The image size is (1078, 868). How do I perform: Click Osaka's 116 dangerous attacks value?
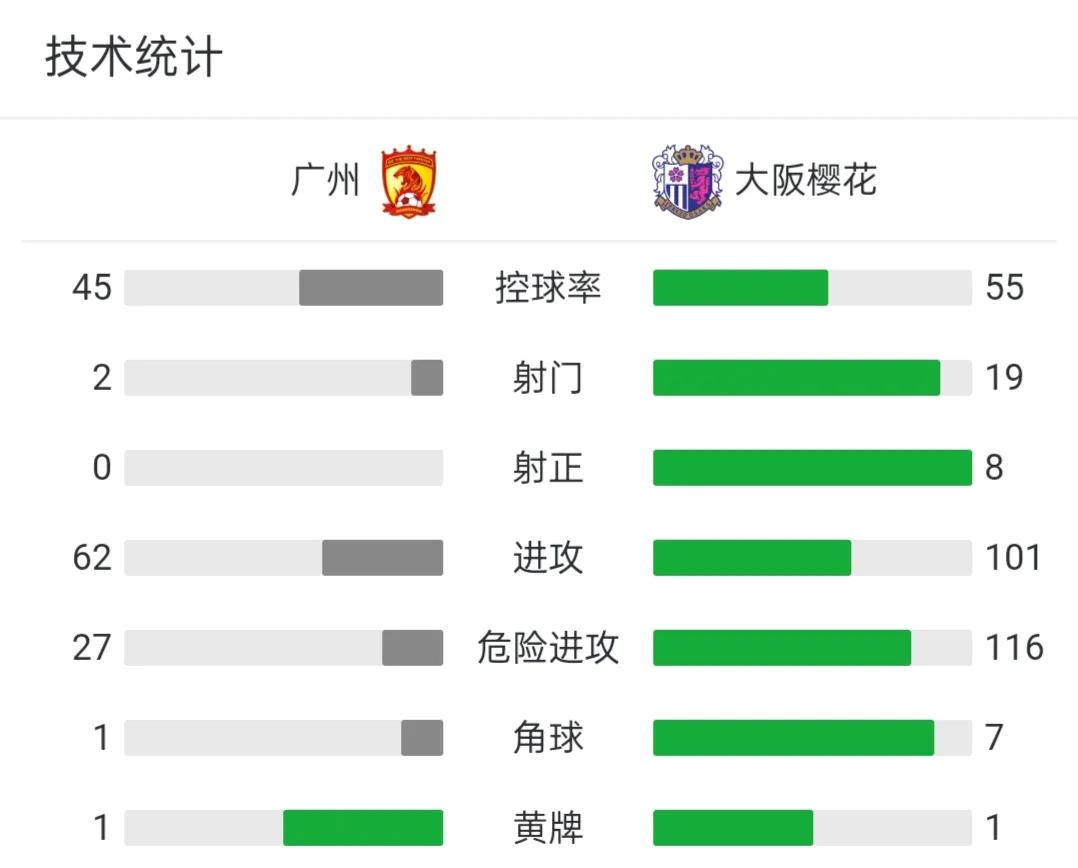coord(1014,648)
